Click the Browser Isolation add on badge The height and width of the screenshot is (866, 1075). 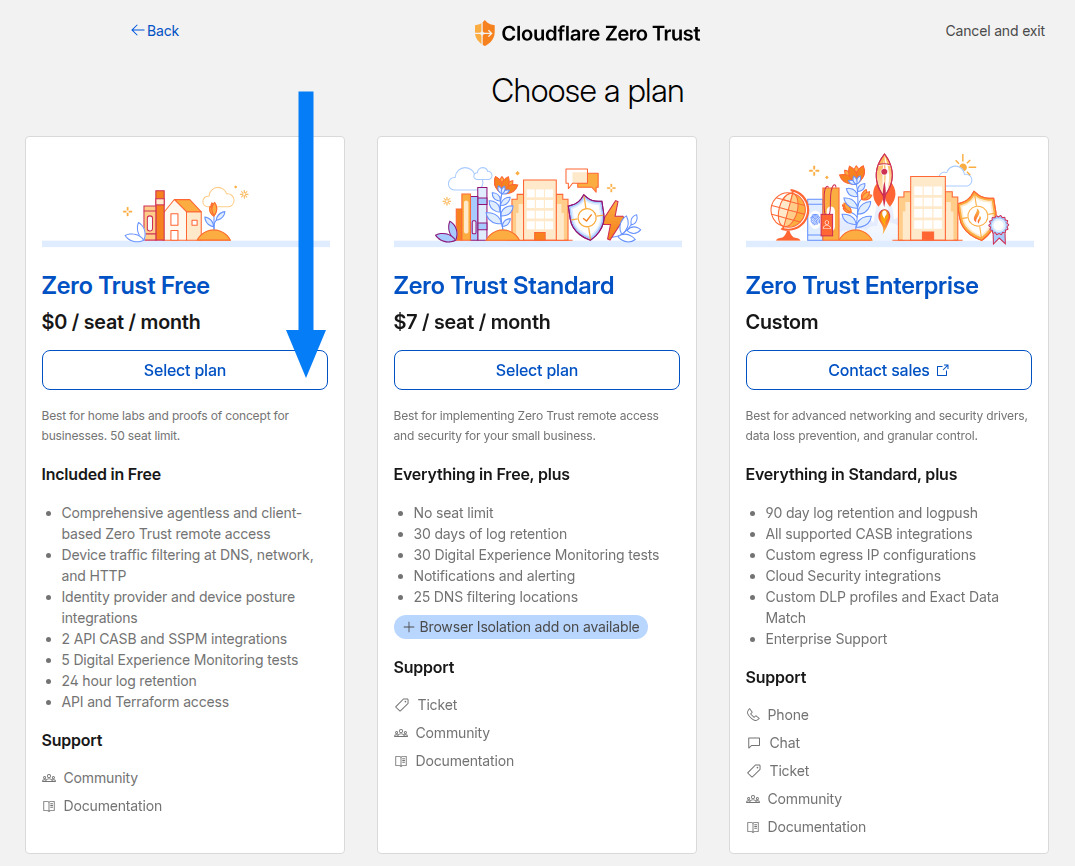(x=520, y=627)
